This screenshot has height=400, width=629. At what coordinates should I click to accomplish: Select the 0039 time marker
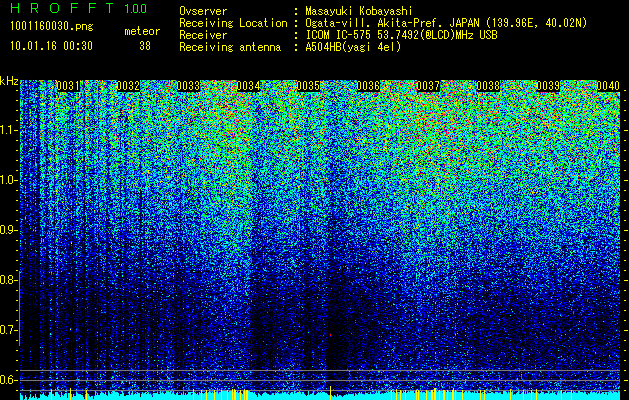(x=548, y=86)
